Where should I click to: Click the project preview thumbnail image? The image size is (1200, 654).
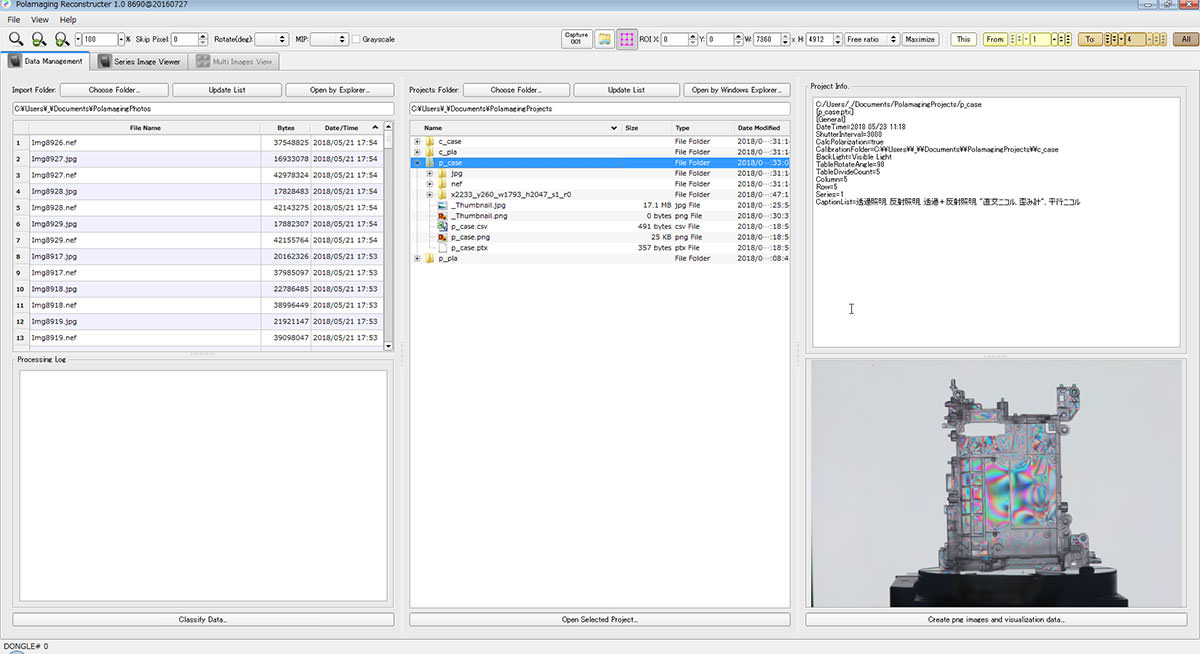click(998, 484)
